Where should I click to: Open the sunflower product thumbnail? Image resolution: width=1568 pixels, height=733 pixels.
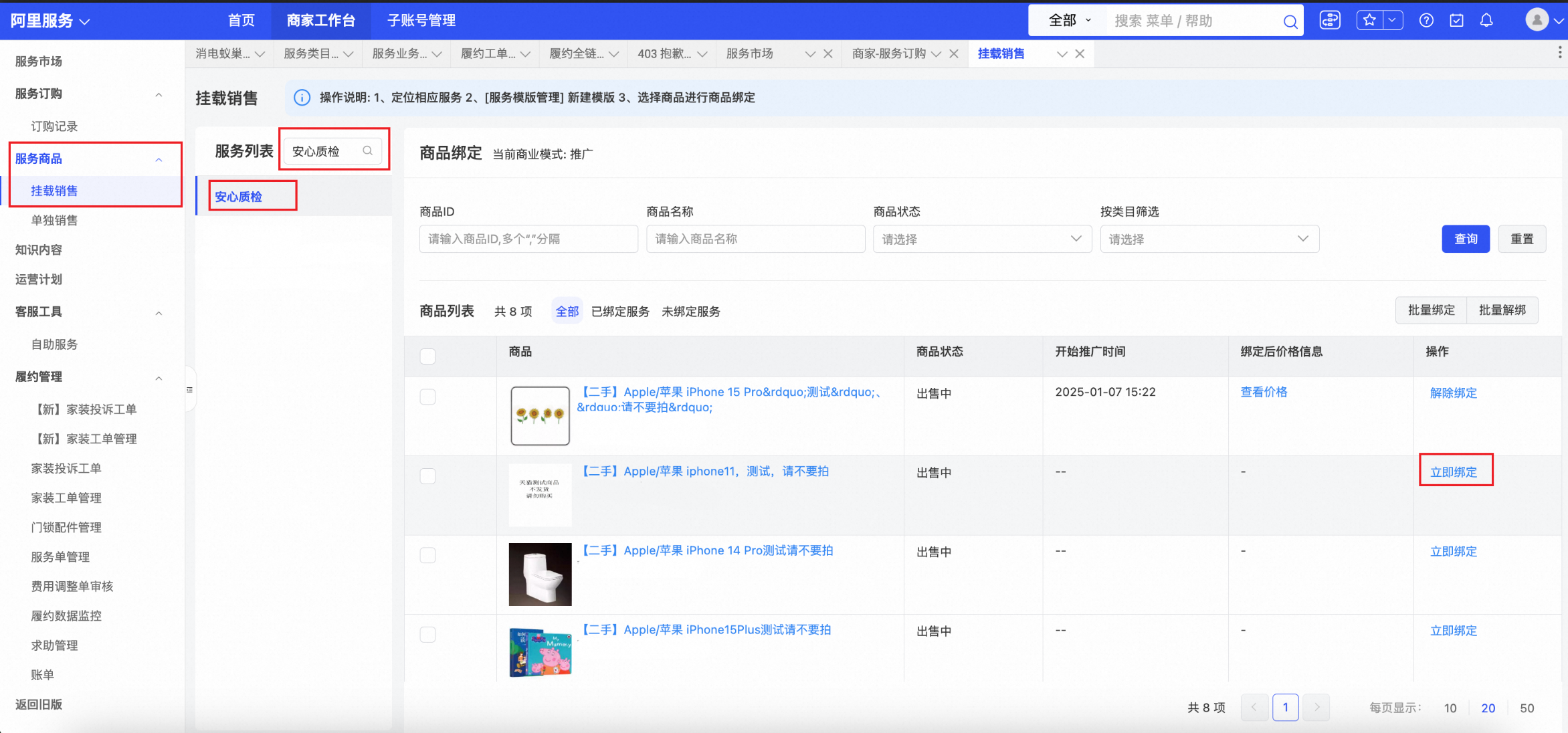pos(540,416)
